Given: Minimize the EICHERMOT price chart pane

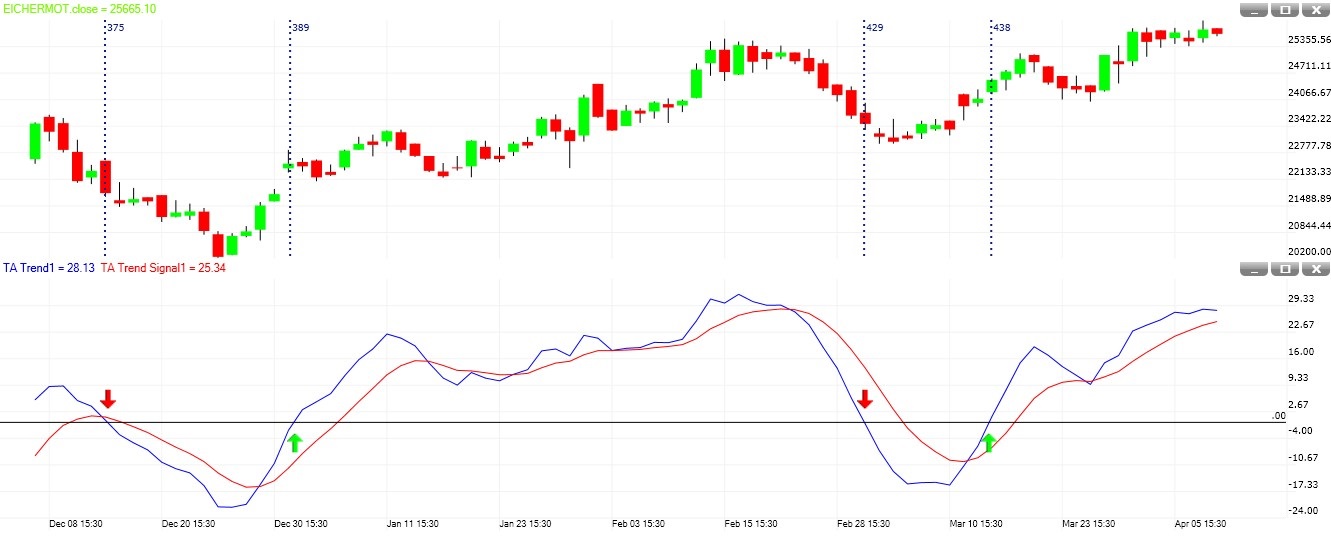Looking at the screenshot, I should (1256, 10).
